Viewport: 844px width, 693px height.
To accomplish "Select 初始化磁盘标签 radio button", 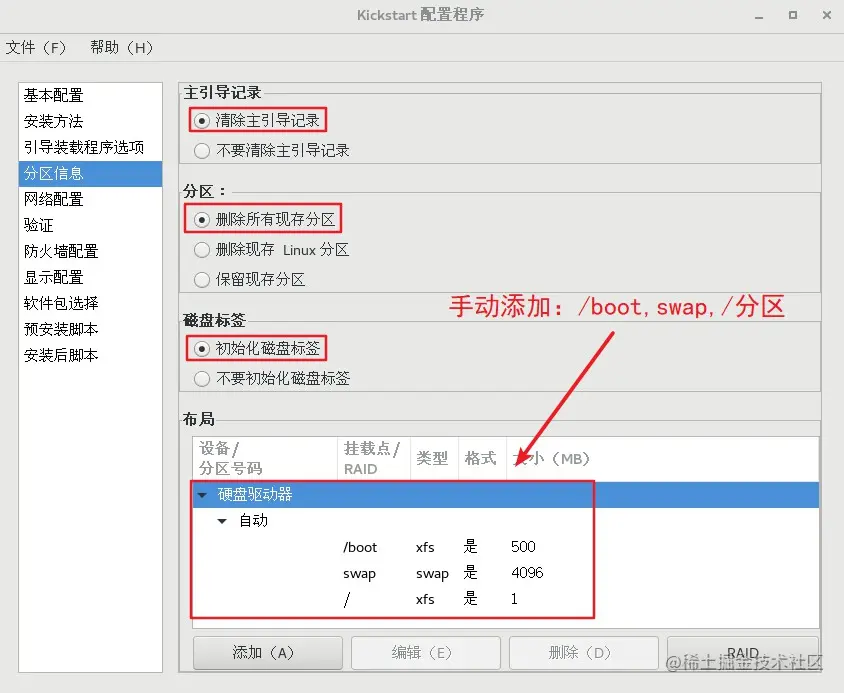I will click(x=202, y=349).
